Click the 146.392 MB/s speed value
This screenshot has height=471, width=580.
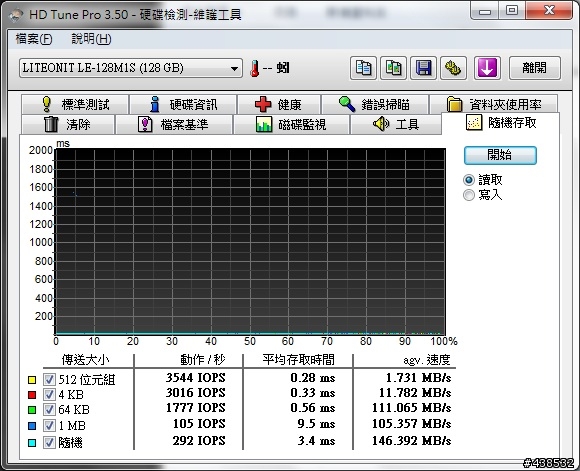[412, 441]
